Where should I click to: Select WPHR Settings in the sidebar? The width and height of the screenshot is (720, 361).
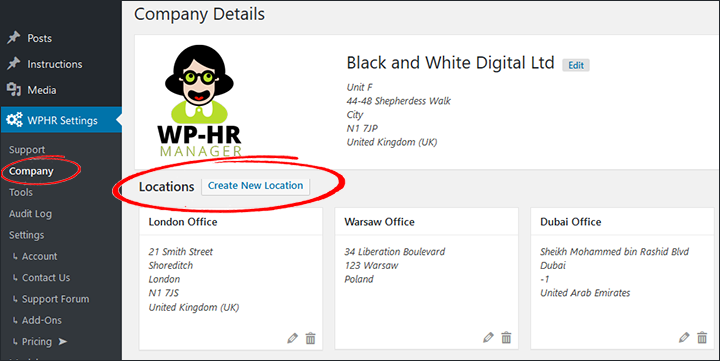click(x=62, y=120)
